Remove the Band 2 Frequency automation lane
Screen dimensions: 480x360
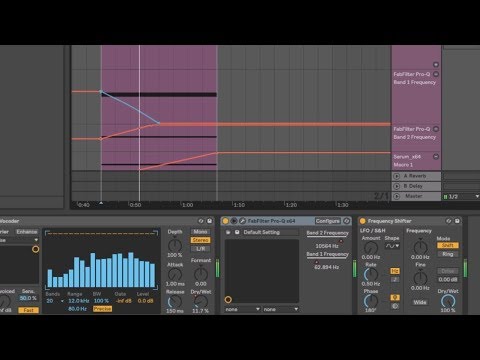click(x=436, y=129)
